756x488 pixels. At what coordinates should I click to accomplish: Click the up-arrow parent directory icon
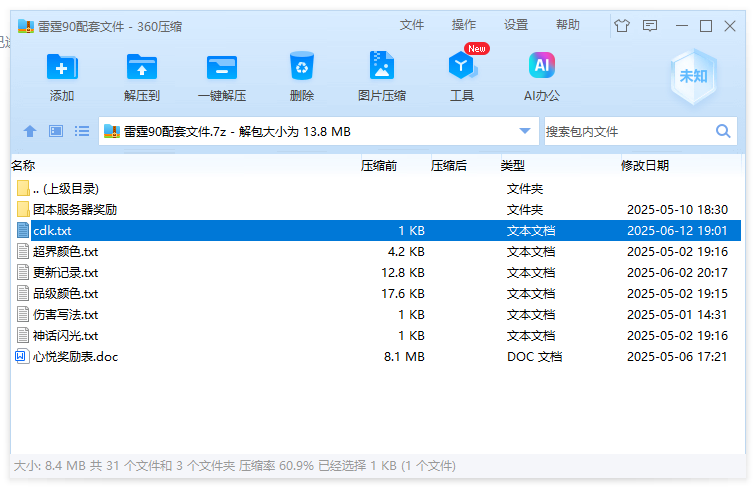30,131
